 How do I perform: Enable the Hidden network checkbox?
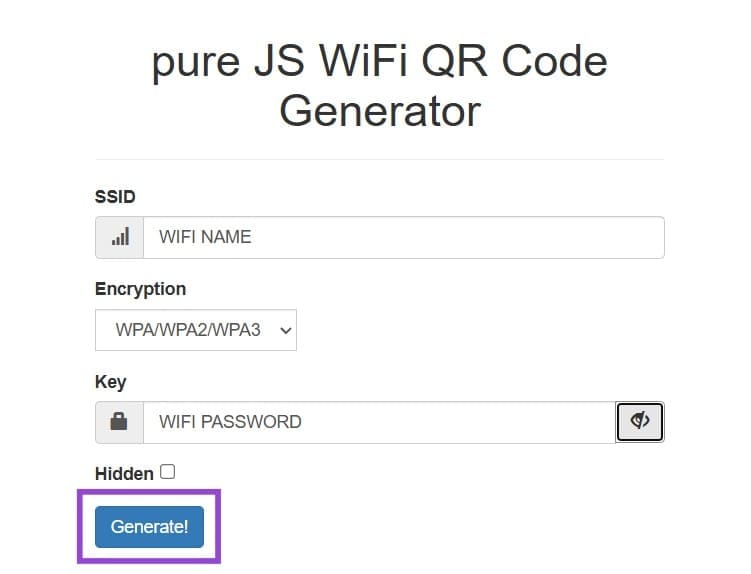(x=167, y=472)
